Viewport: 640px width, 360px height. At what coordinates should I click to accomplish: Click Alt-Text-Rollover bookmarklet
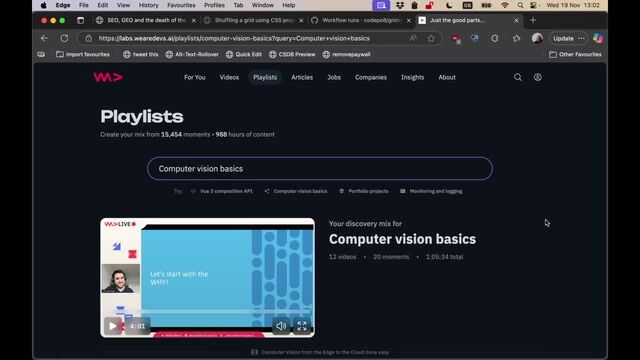coord(192,54)
